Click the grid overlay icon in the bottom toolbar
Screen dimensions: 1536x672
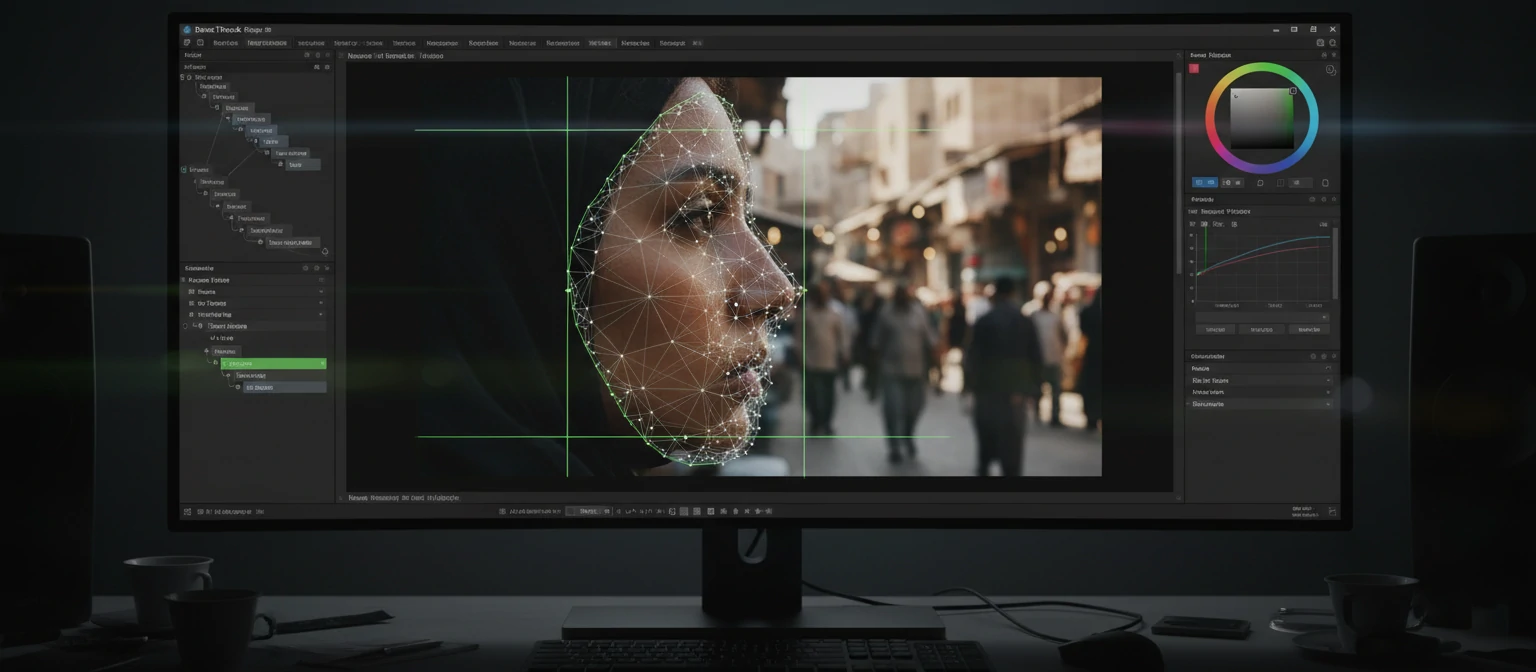point(696,511)
